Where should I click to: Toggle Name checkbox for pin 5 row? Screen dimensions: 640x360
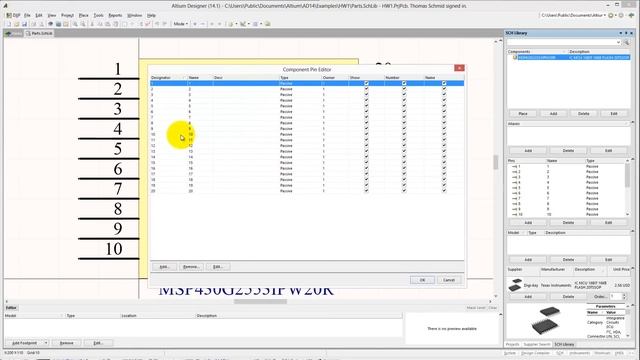point(444,106)
